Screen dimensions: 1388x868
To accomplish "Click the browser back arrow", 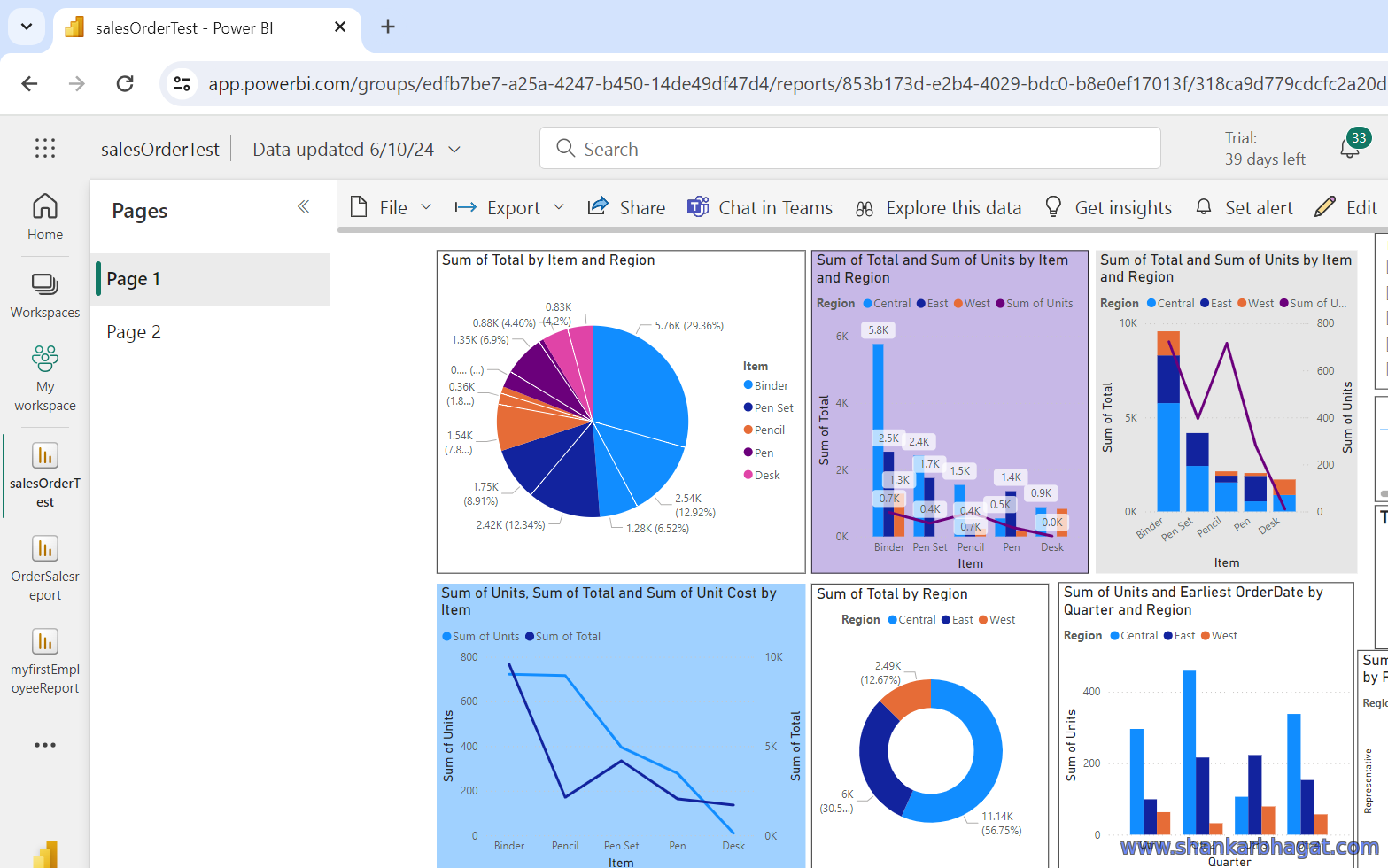I will point(29,83).
